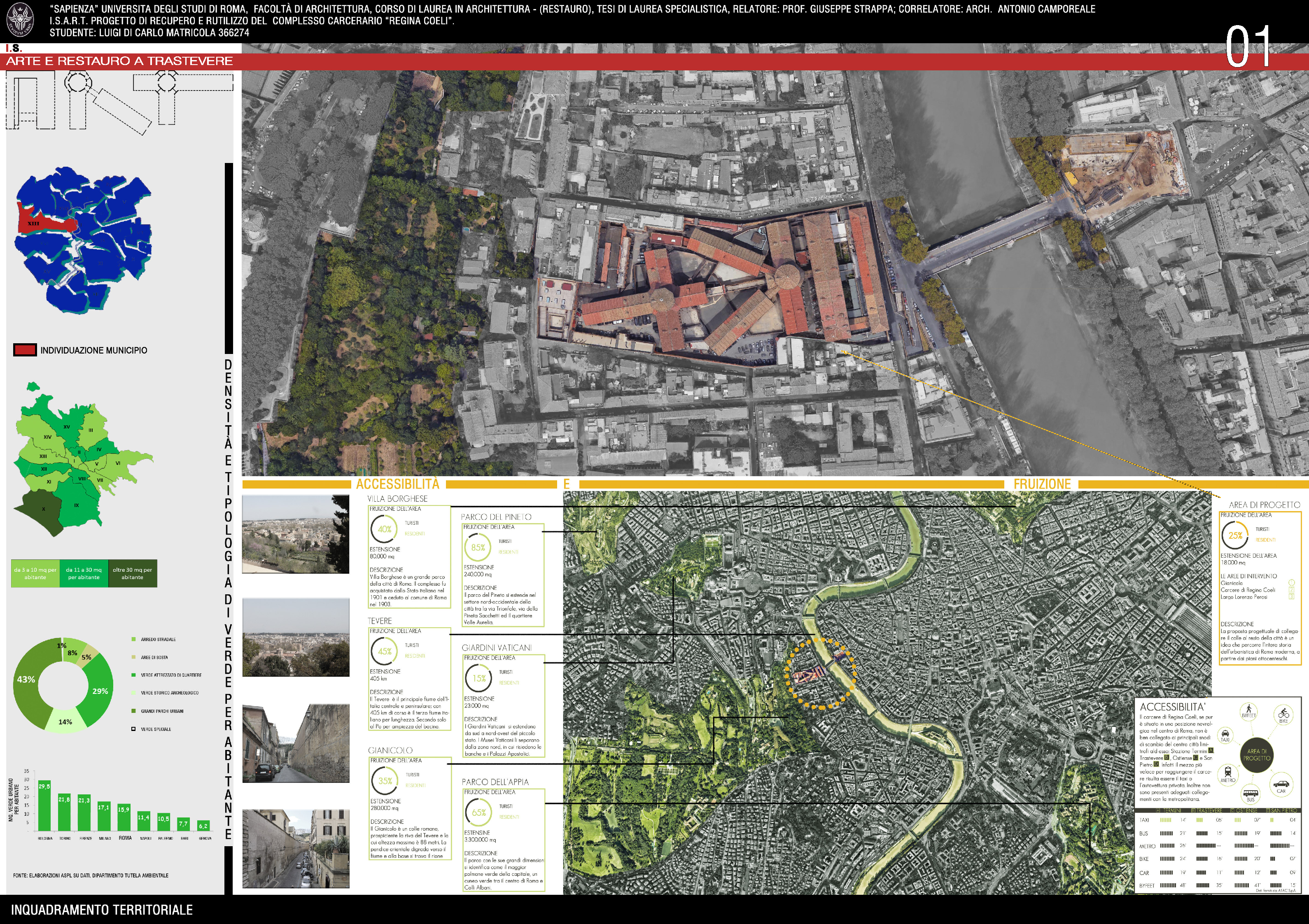Image resolution: width=1309 pixels, height=924 pixels.
Task: Open the alley with stone wall photo
Action: [296, 743]
